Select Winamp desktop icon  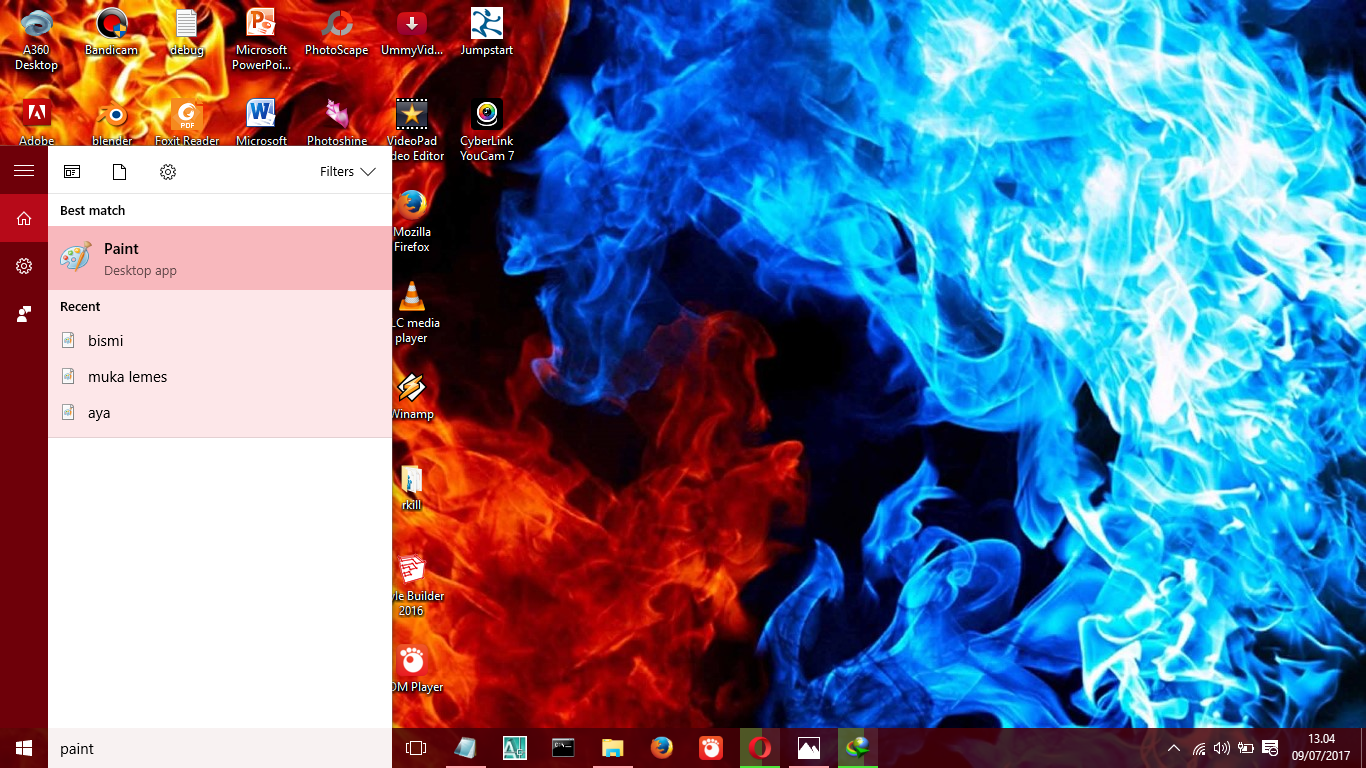pos(412,396)
